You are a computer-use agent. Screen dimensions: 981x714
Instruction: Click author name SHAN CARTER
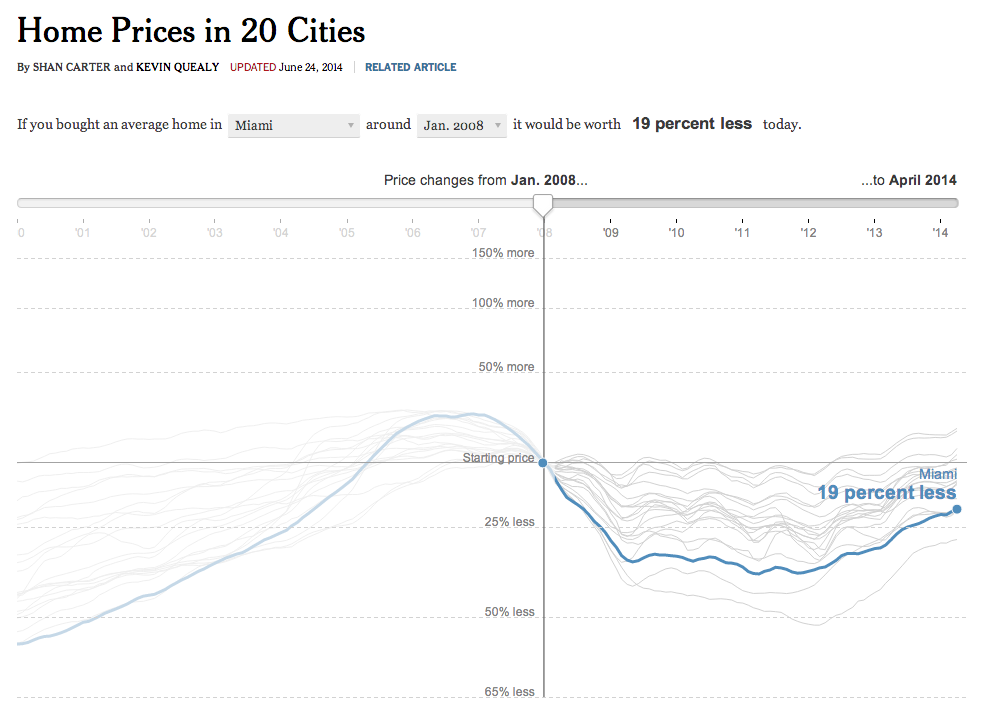[x=71, y=67]
